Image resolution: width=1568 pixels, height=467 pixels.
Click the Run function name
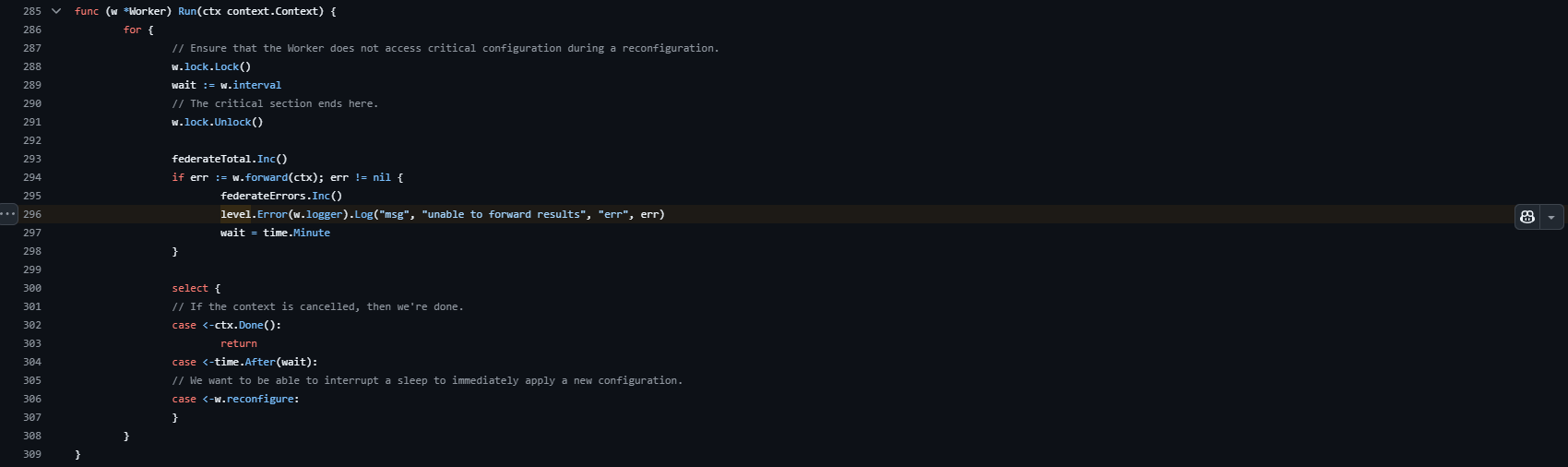click(187, 11)
